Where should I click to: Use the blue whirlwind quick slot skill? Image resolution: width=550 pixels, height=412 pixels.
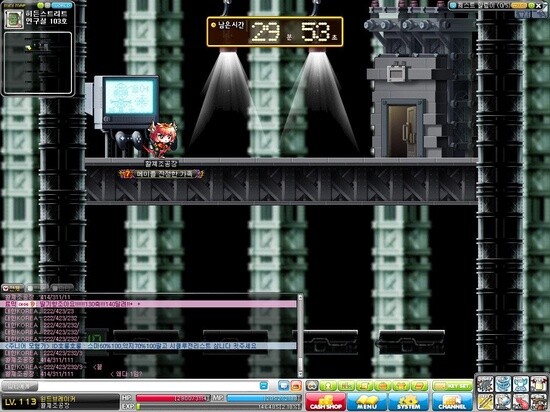[503, 384]
